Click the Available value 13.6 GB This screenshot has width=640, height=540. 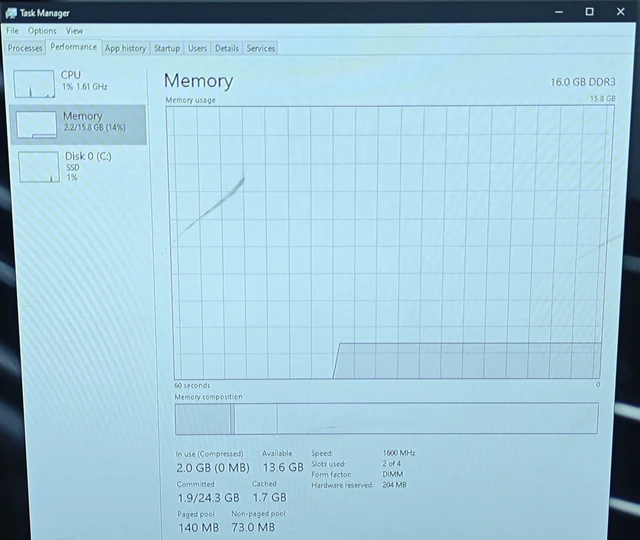283,467
